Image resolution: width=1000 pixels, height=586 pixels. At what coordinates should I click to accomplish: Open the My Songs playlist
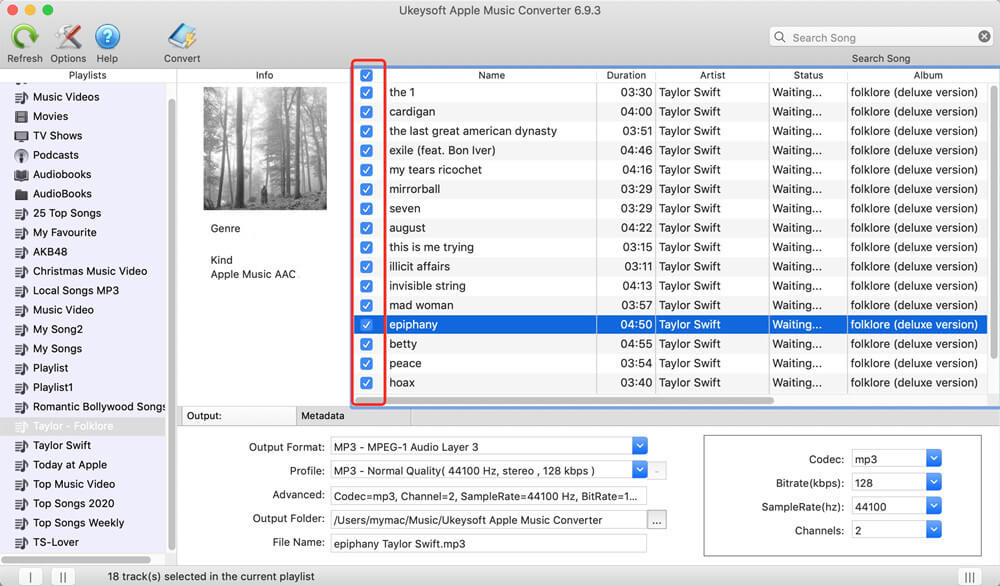83,349
